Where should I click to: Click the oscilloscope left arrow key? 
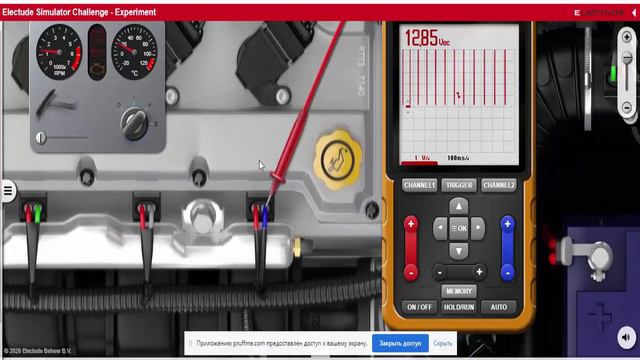[440, 228]
